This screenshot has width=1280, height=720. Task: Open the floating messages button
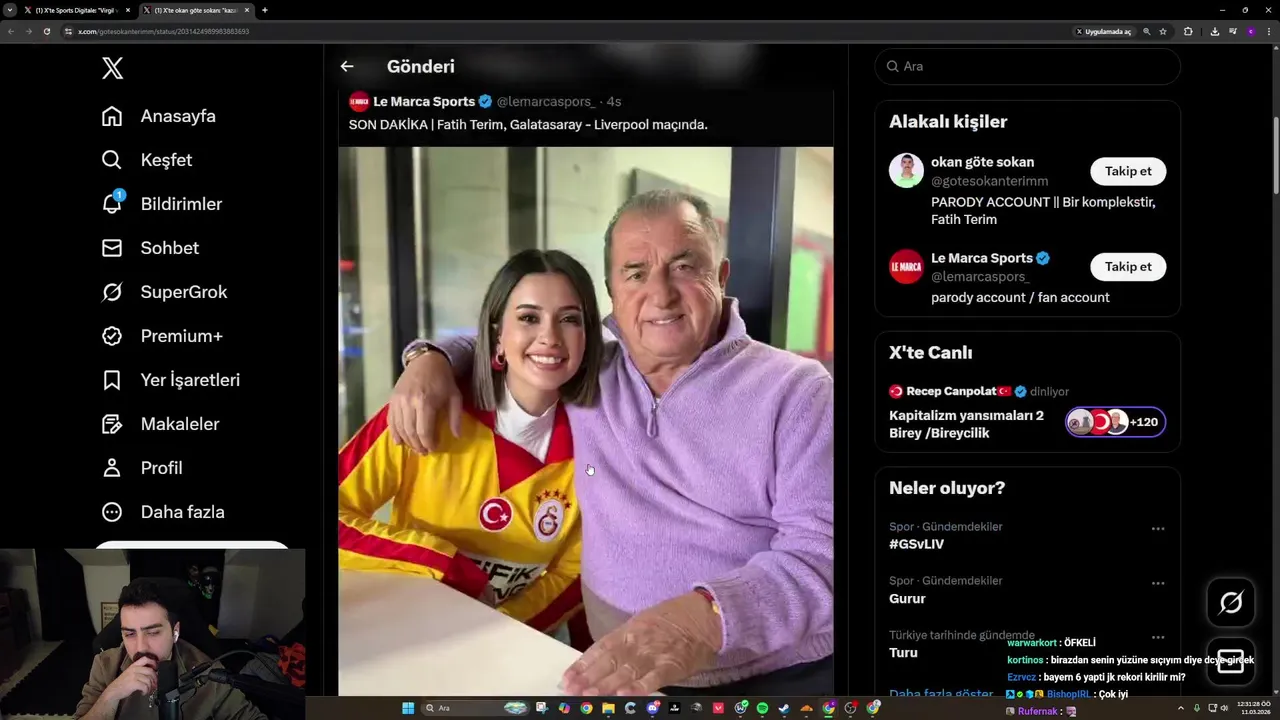point(1230,662)
